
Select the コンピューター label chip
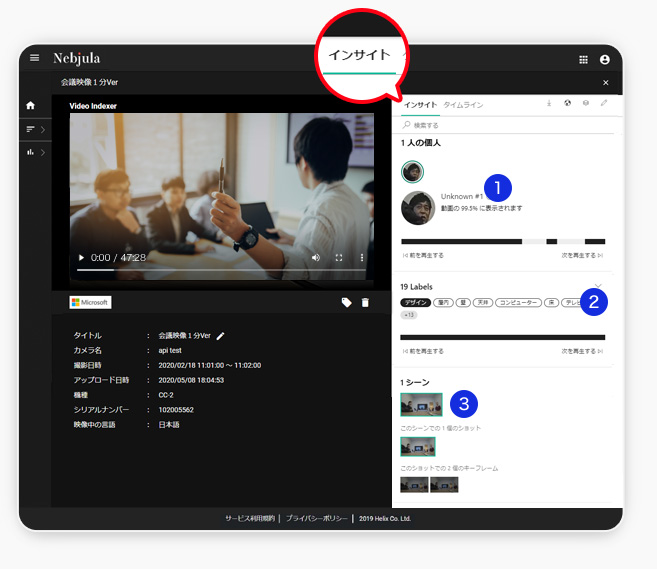pyautogui.click(x=518, y=303)
